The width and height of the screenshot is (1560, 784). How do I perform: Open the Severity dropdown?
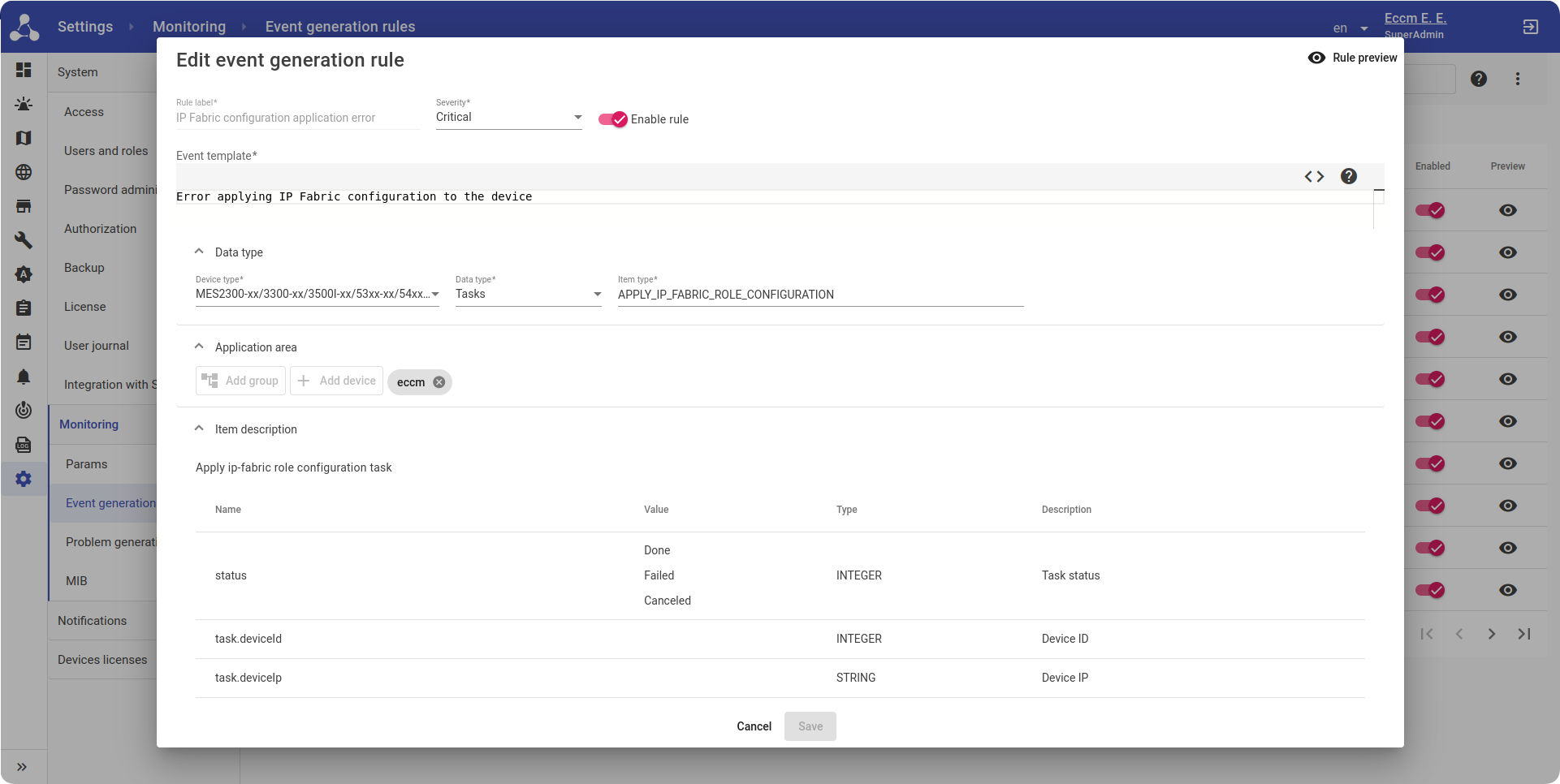coord(508,118)
